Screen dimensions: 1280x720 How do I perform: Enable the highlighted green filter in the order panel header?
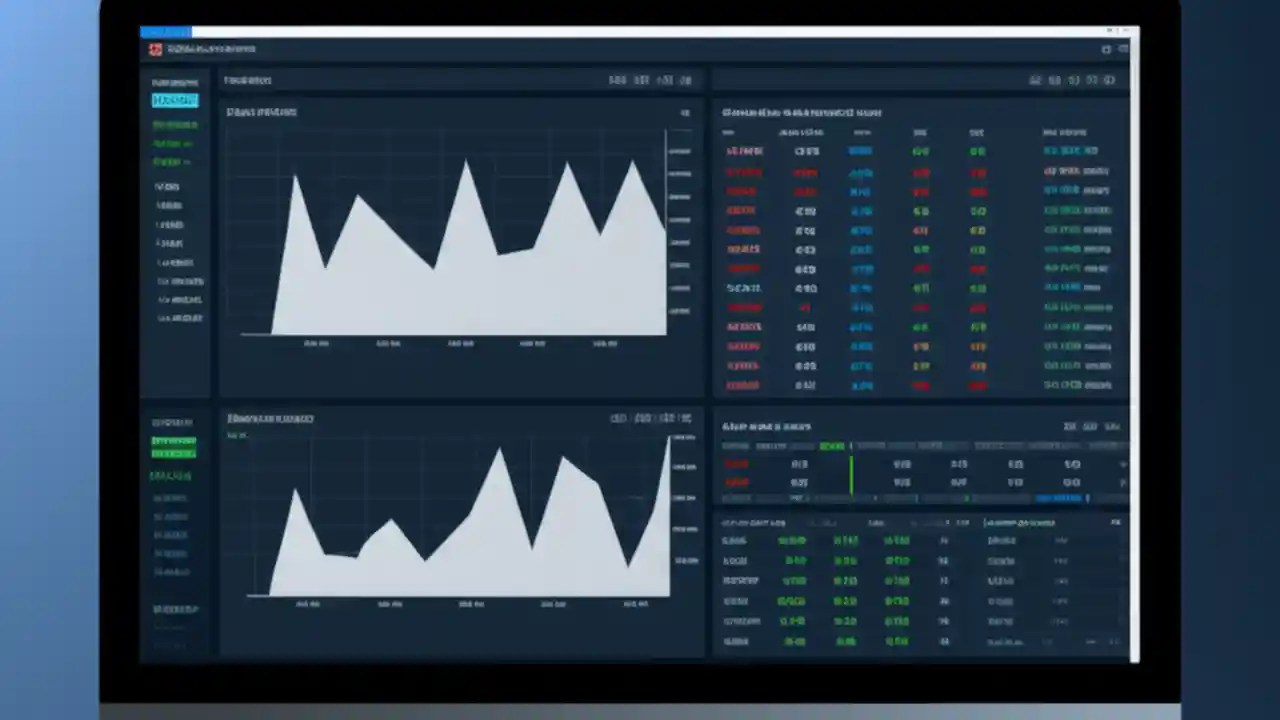[x=831, y=446]
